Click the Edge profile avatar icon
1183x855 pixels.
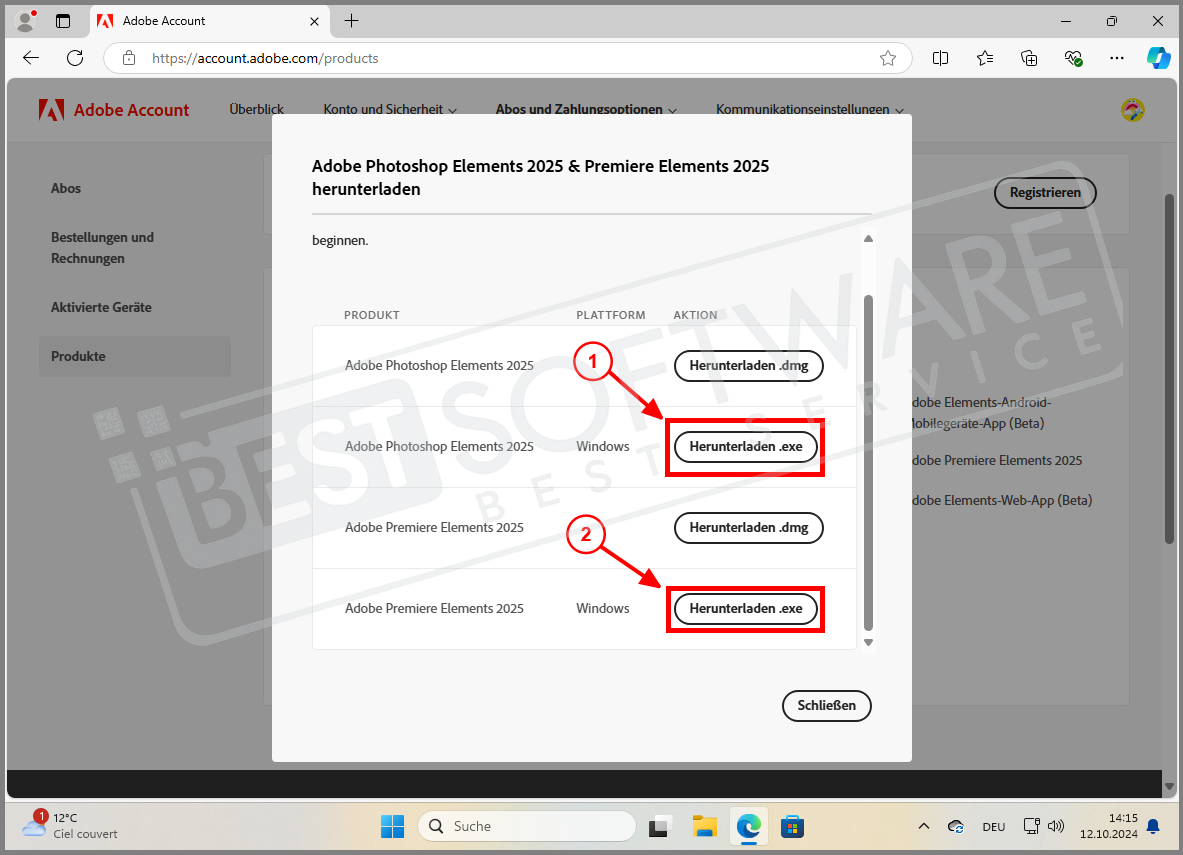[x=26, y=21]
